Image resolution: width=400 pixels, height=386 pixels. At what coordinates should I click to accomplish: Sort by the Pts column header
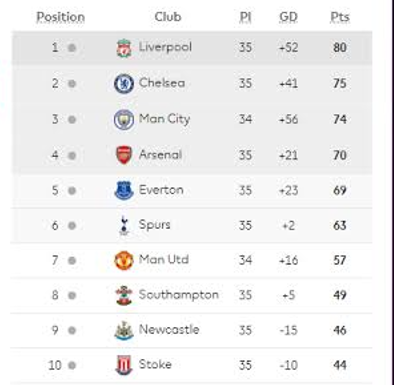[340, 17]
